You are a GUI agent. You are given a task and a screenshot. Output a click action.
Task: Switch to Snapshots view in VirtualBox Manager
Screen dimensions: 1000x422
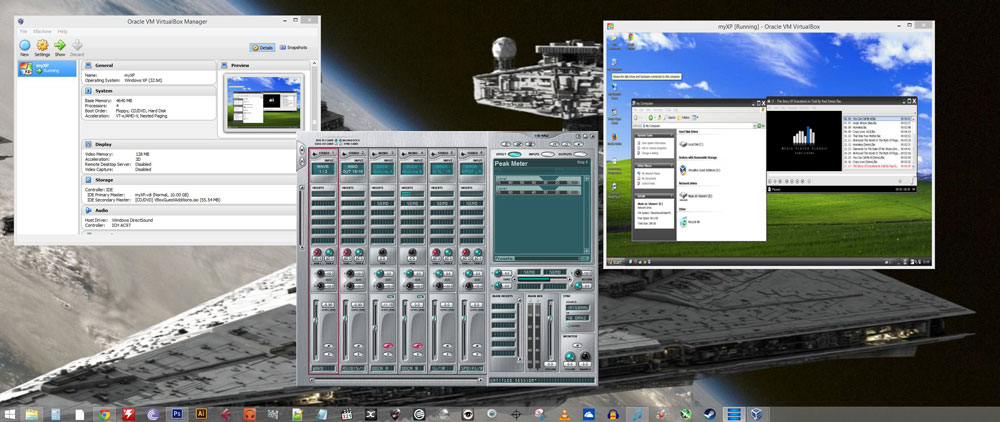coord(293,47)
